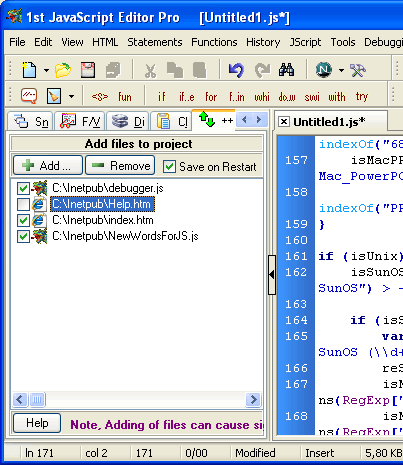The image size is (403, 465).
Task: Open Find with the binoculars icon
Action: coord(287,70)
